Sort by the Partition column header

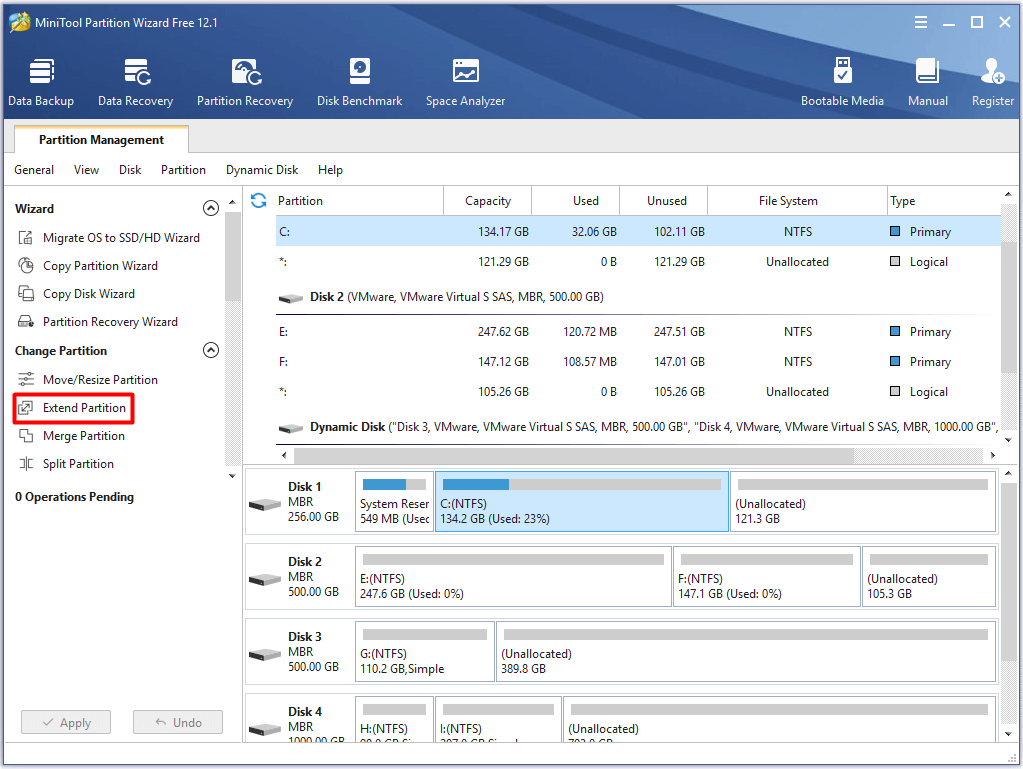359,201
